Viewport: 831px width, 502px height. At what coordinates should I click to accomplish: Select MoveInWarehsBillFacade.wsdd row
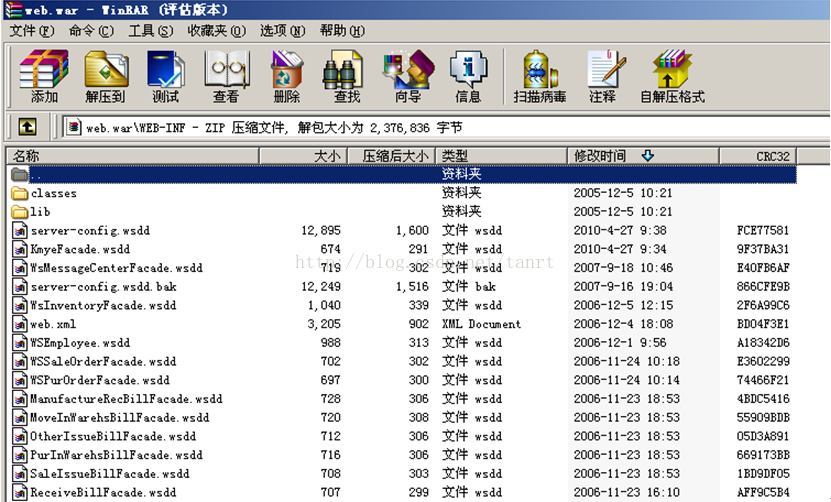[401, 418]
